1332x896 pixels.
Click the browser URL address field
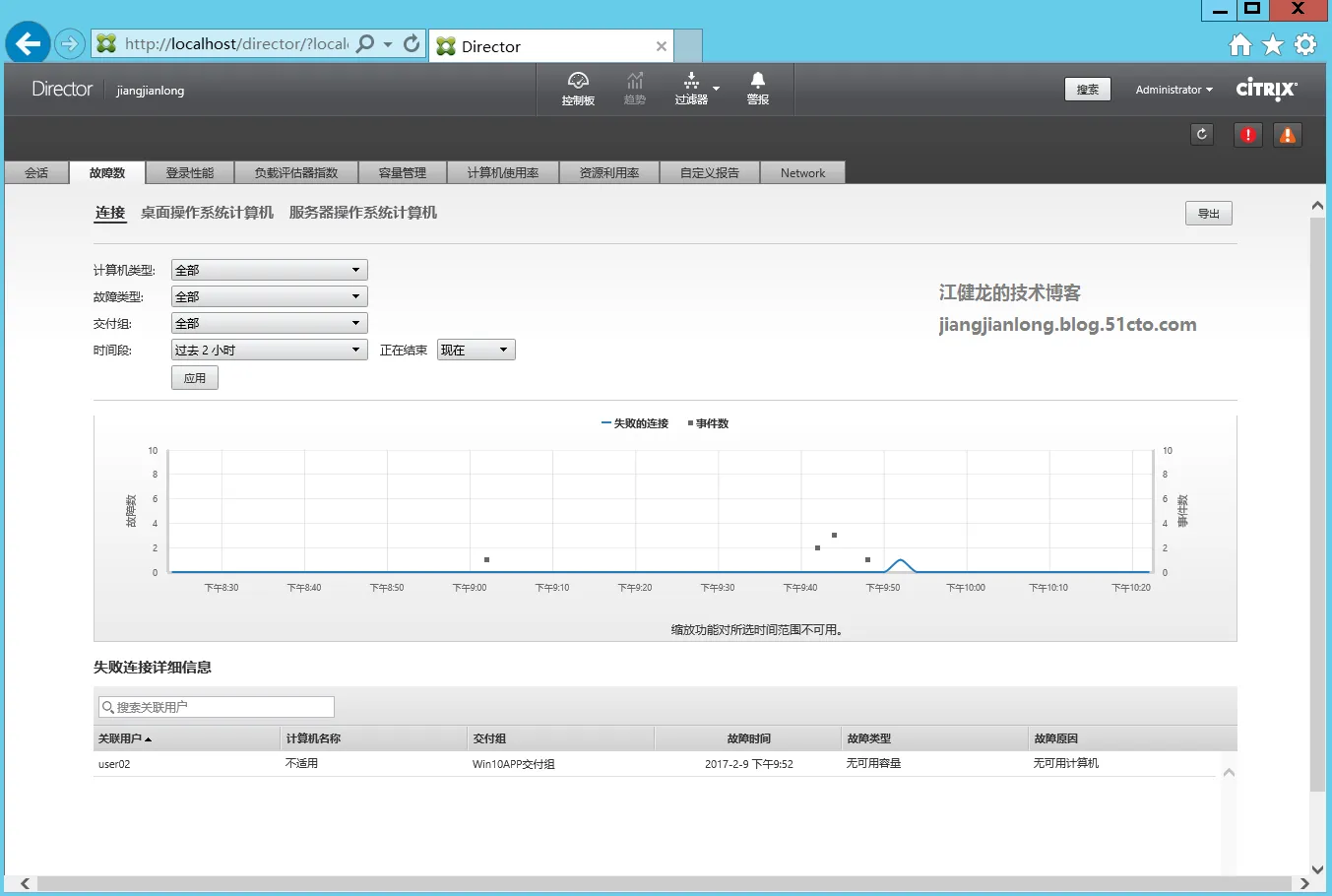pos(236,44)
